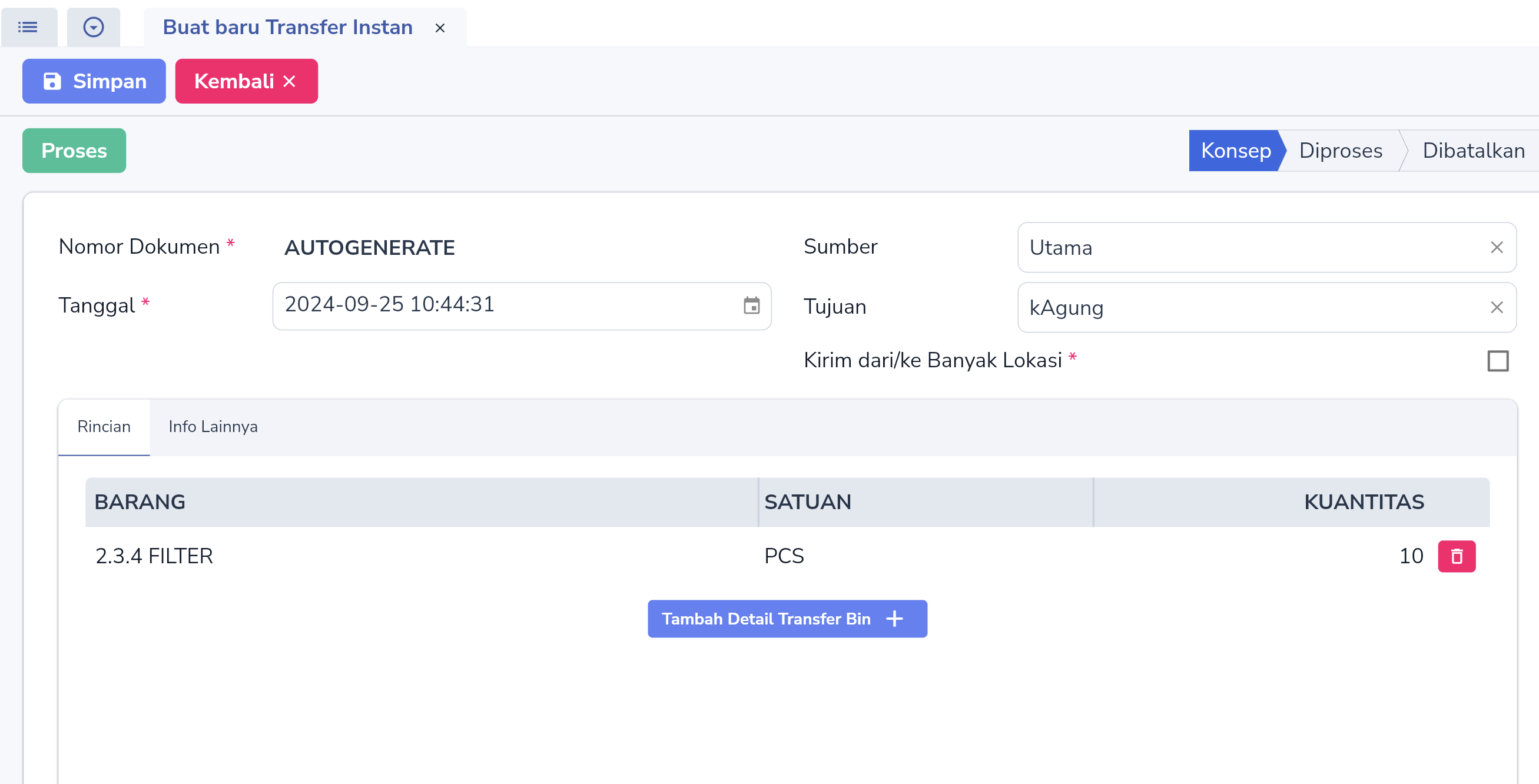Image resolution: width=1539 pixels, height=784 pixels.
Task: Go back with the Kembali button
Action: point(246,81)
